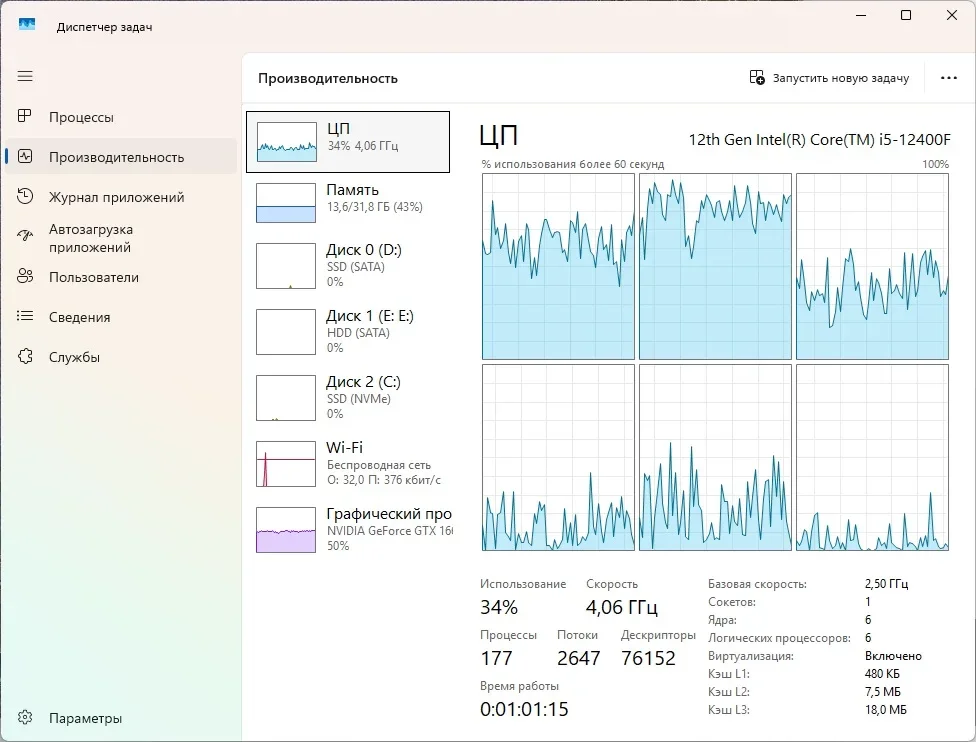Open the hamburger navigation menu
The image size is (976, 742).
click(x=25, y=77)
